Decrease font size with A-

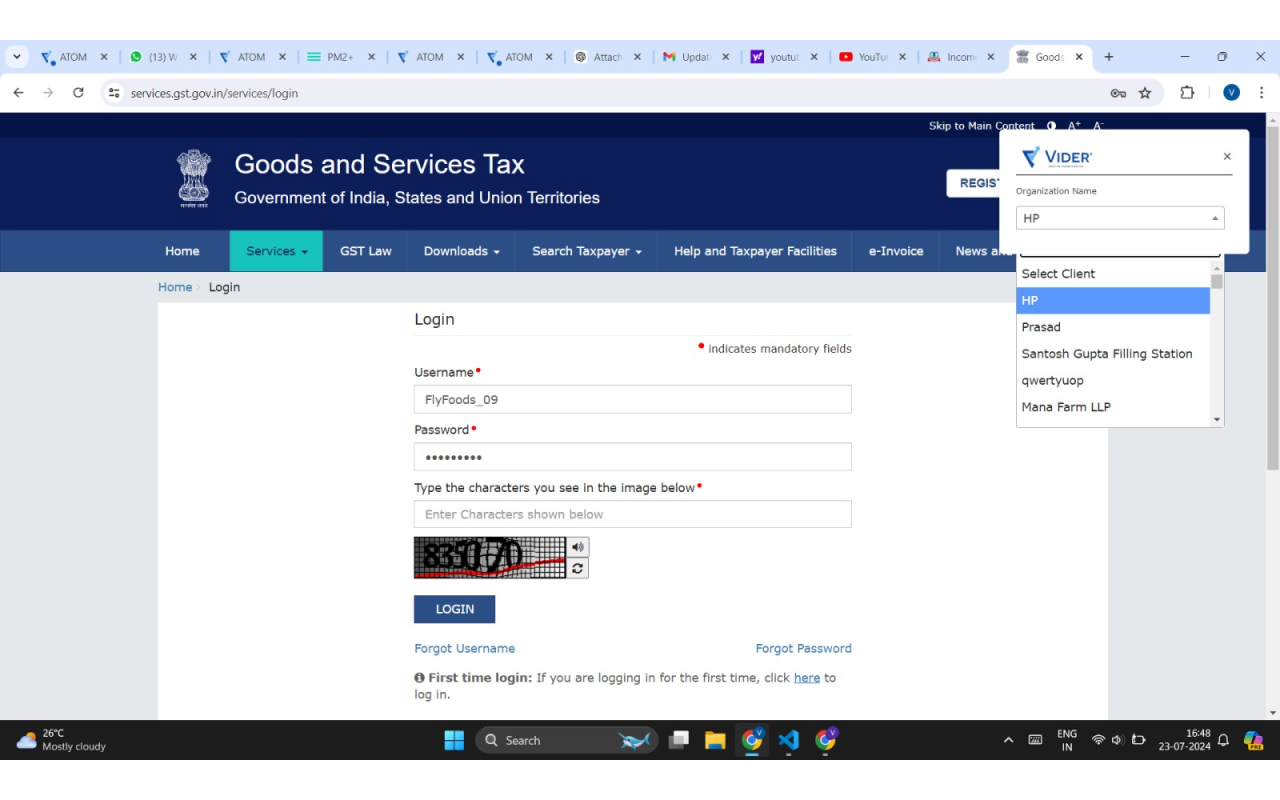[x=1098, y=126]
